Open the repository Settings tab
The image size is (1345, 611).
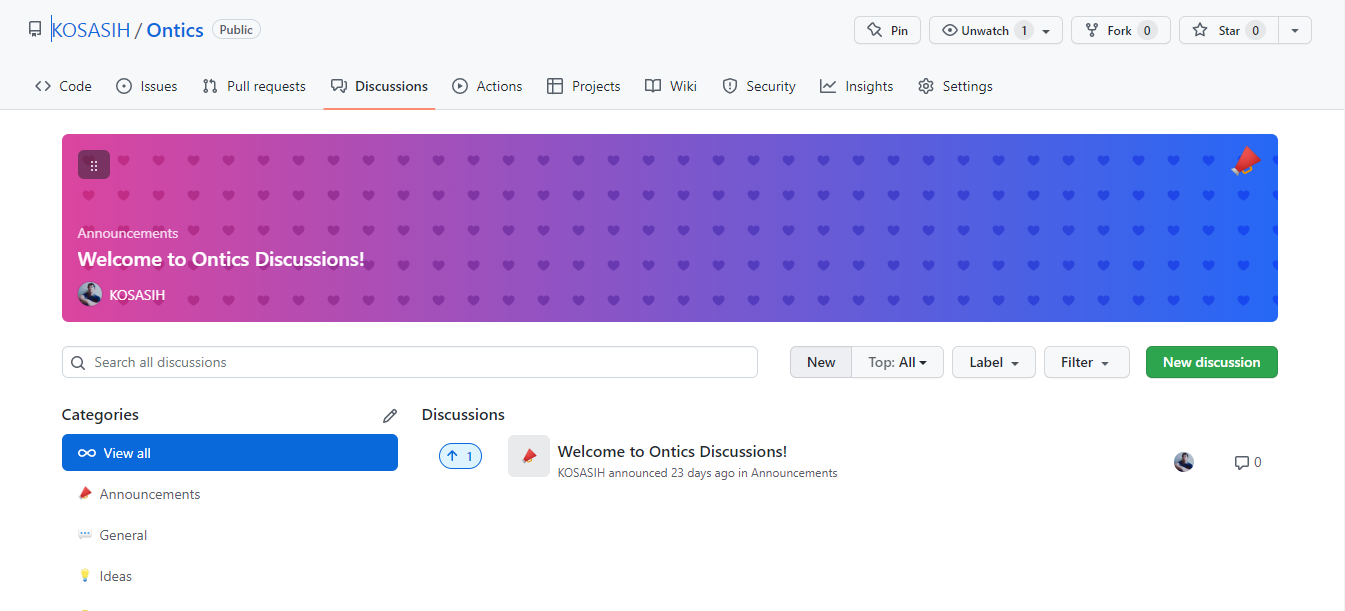coord(955,86)
